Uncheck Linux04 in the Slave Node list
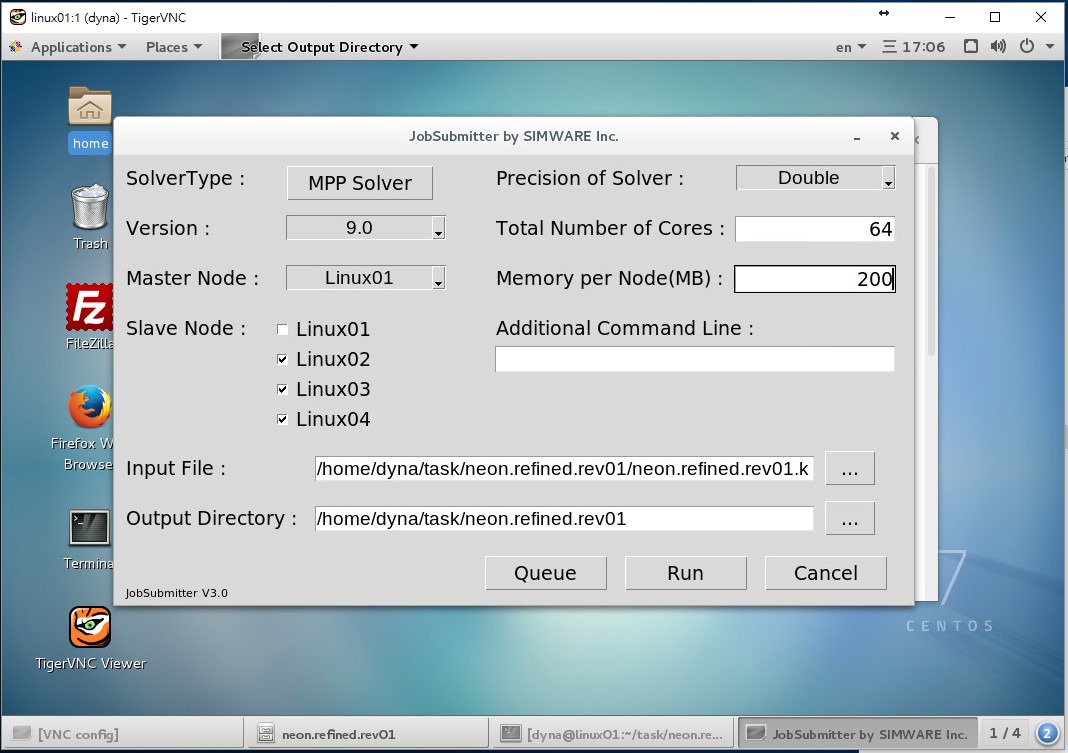The height and width of the screenshot is (753, 1068). pyautogui.click(x=282, y=418)
